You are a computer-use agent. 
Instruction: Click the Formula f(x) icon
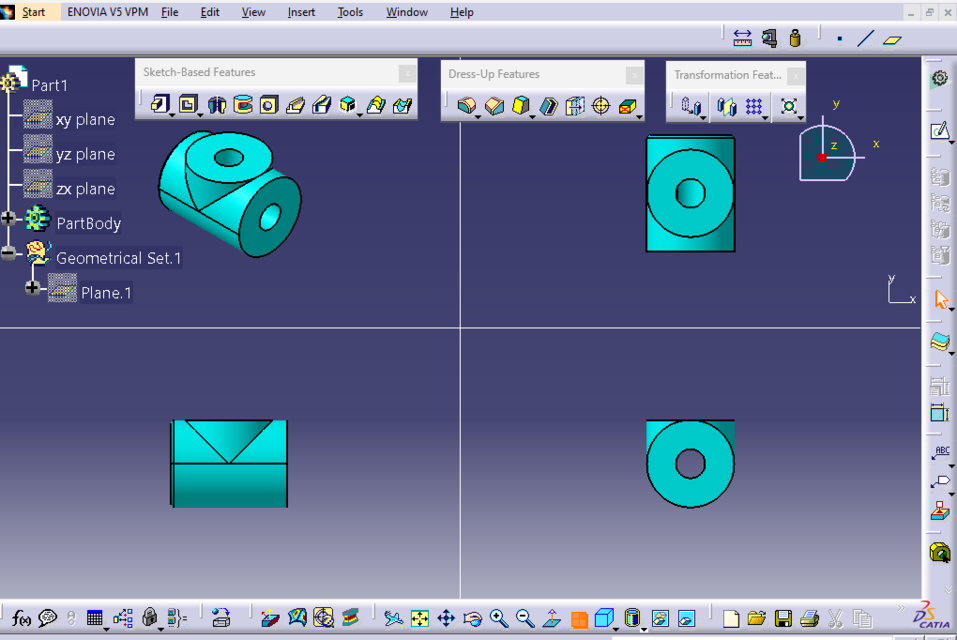pyautogui.click(x=20, y=618)
